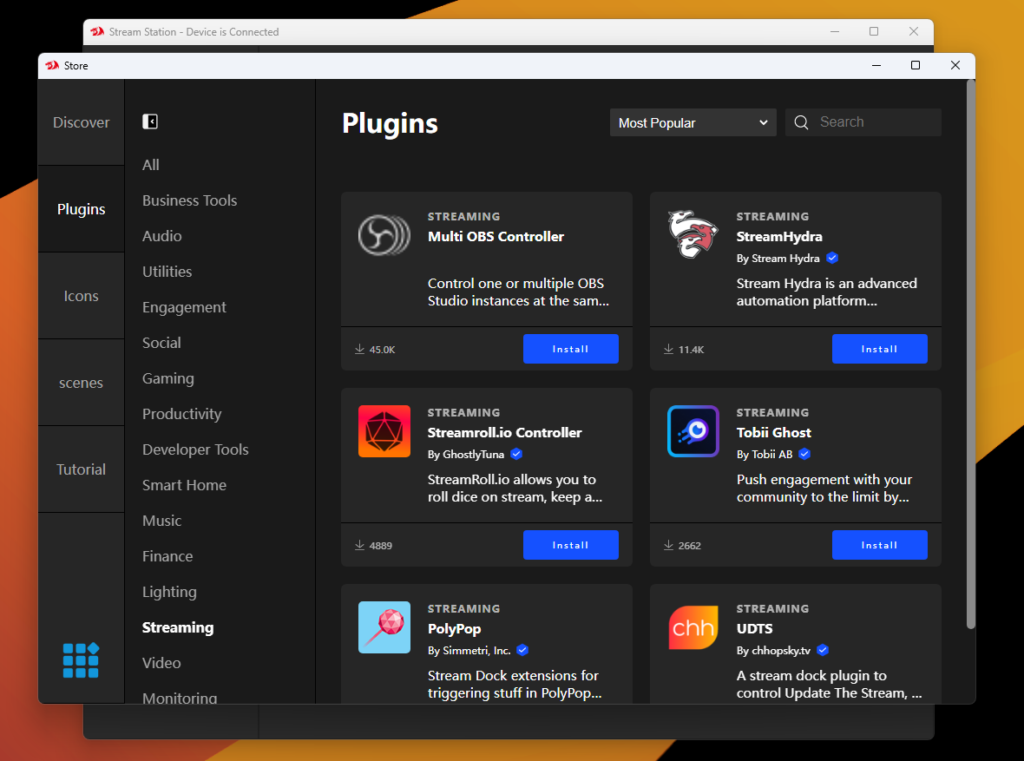Close the Stream Station background window
This screenshot has height=761, width=1024.
point(914,31)
